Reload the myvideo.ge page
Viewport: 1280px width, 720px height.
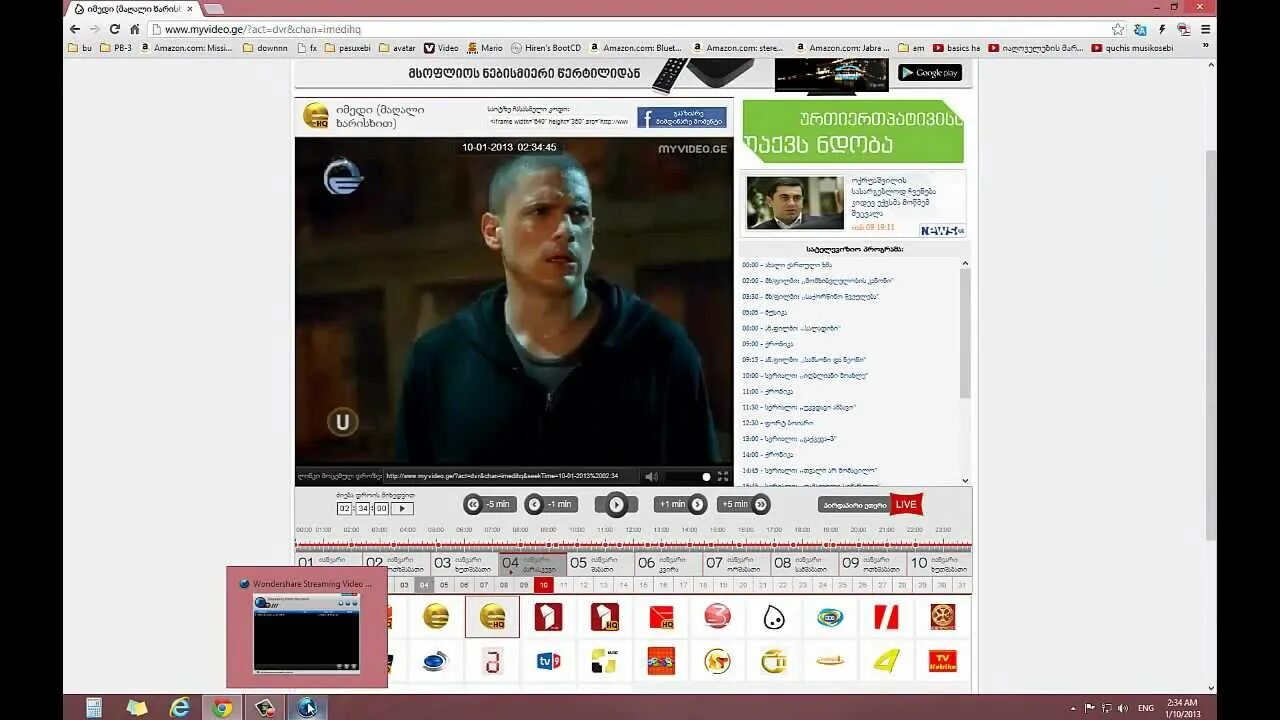tap(114, 29)
